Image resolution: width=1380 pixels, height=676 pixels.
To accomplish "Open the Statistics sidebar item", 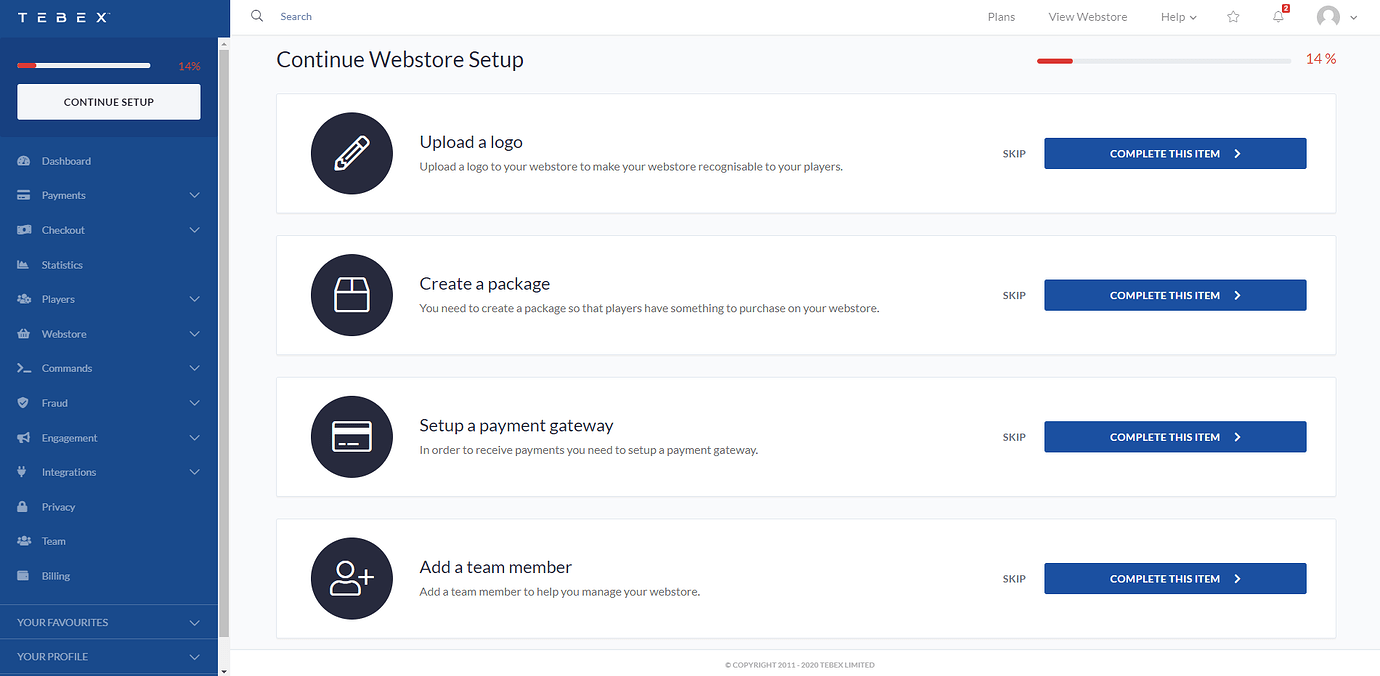I will (62, 265).
